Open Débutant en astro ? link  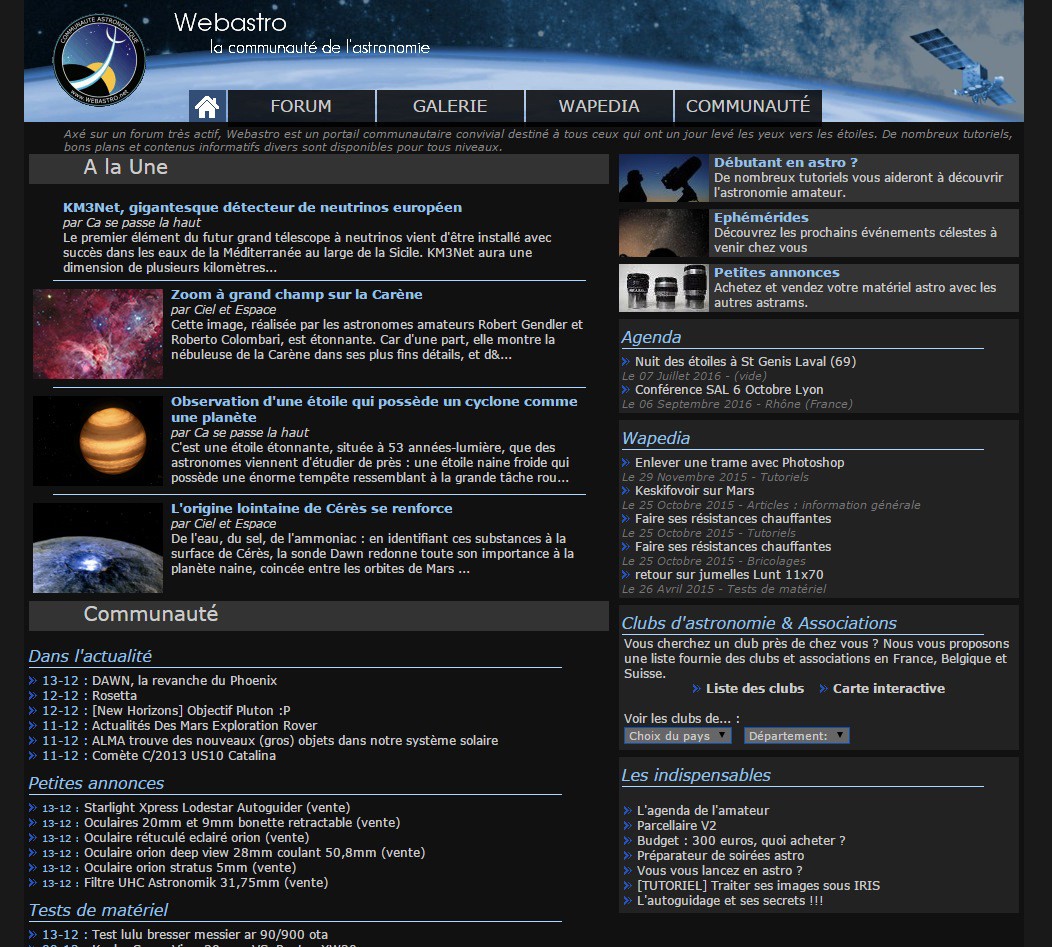[x=786, y=162]
